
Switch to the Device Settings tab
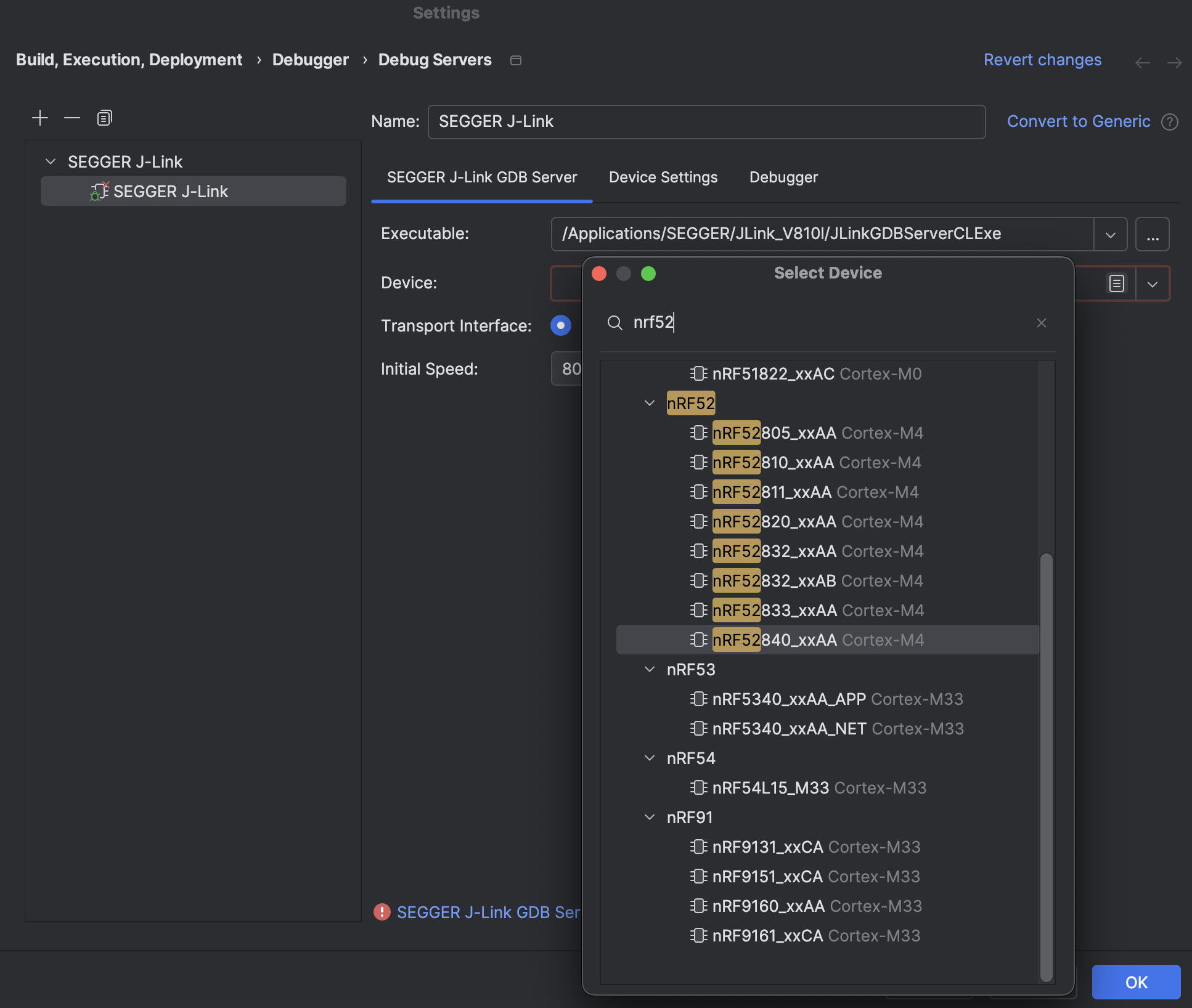pyautogui.click(x=663, y=177)
